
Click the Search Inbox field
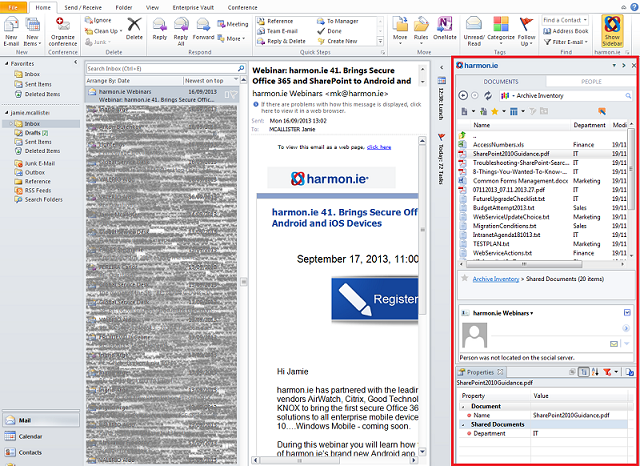(x=162, y=69)
